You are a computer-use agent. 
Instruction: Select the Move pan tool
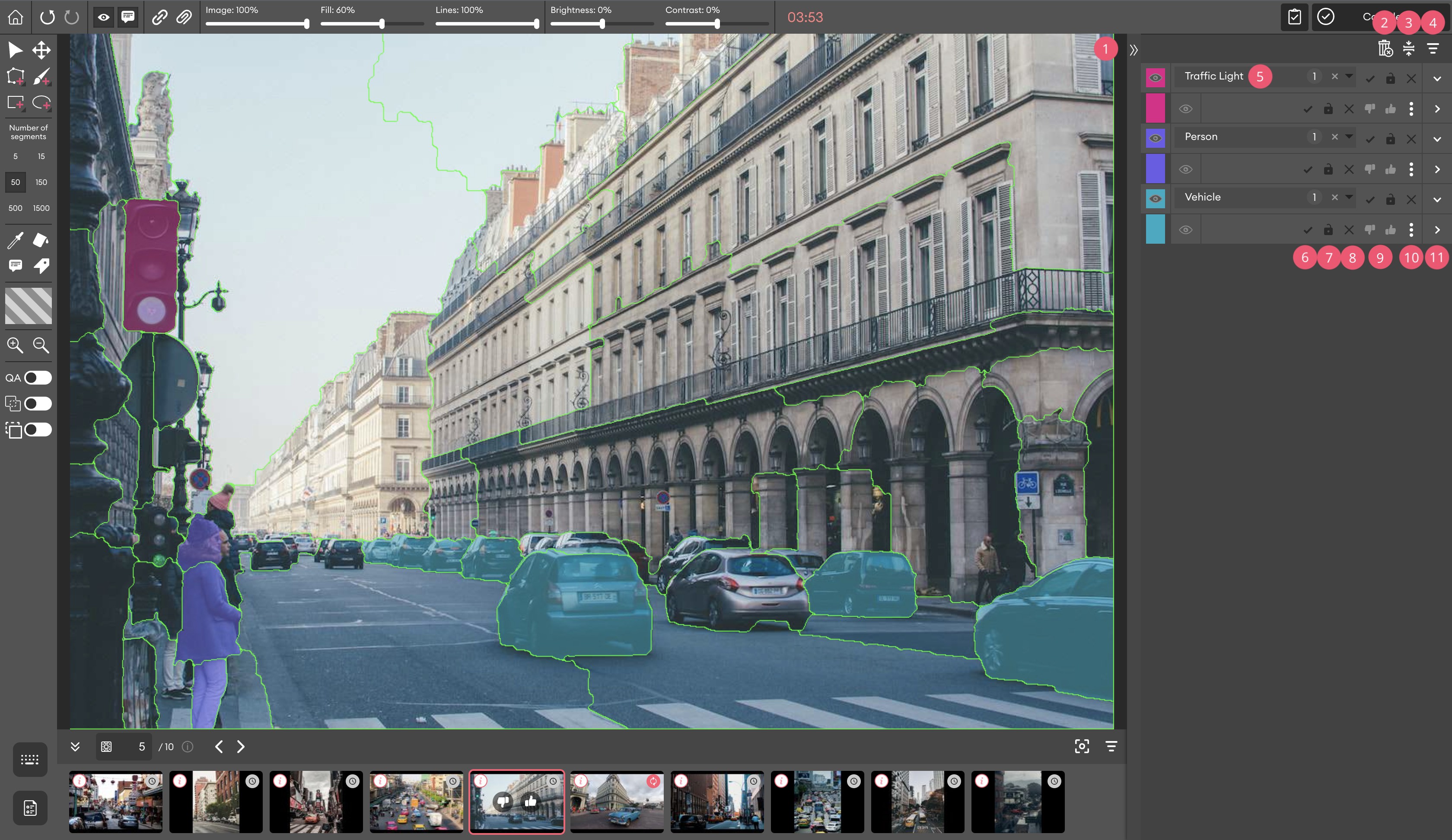(x=41, y=50)
